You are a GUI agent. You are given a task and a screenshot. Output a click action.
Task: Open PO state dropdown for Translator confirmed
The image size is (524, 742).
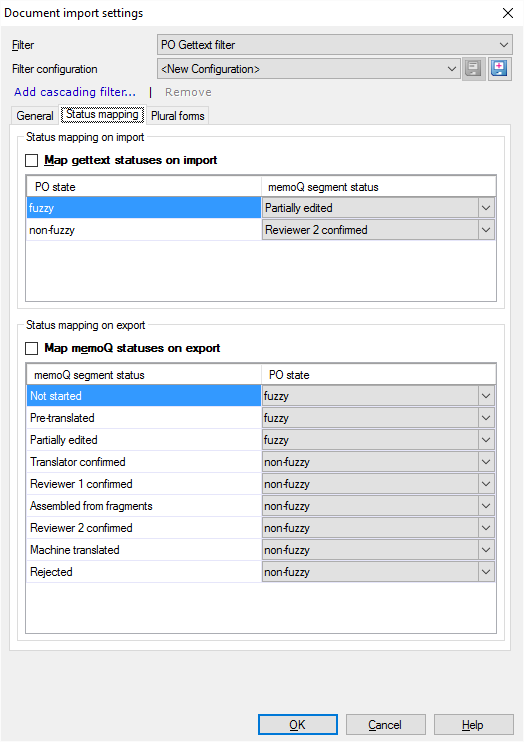tap(378, 462)
